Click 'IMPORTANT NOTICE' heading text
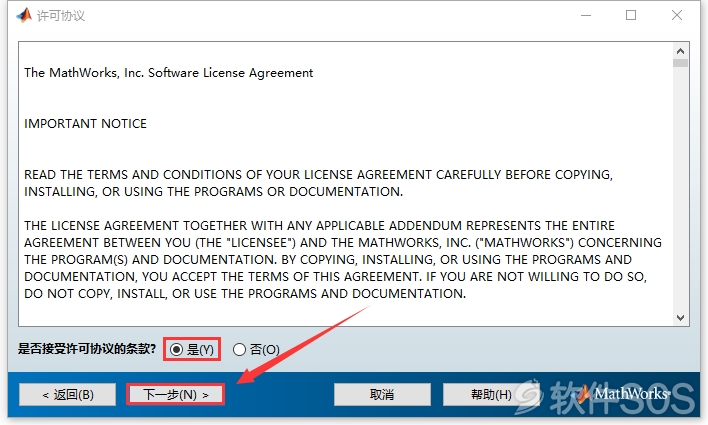This screenshot has height=425, width=708. pyautogui.click(x=85, y=124)
